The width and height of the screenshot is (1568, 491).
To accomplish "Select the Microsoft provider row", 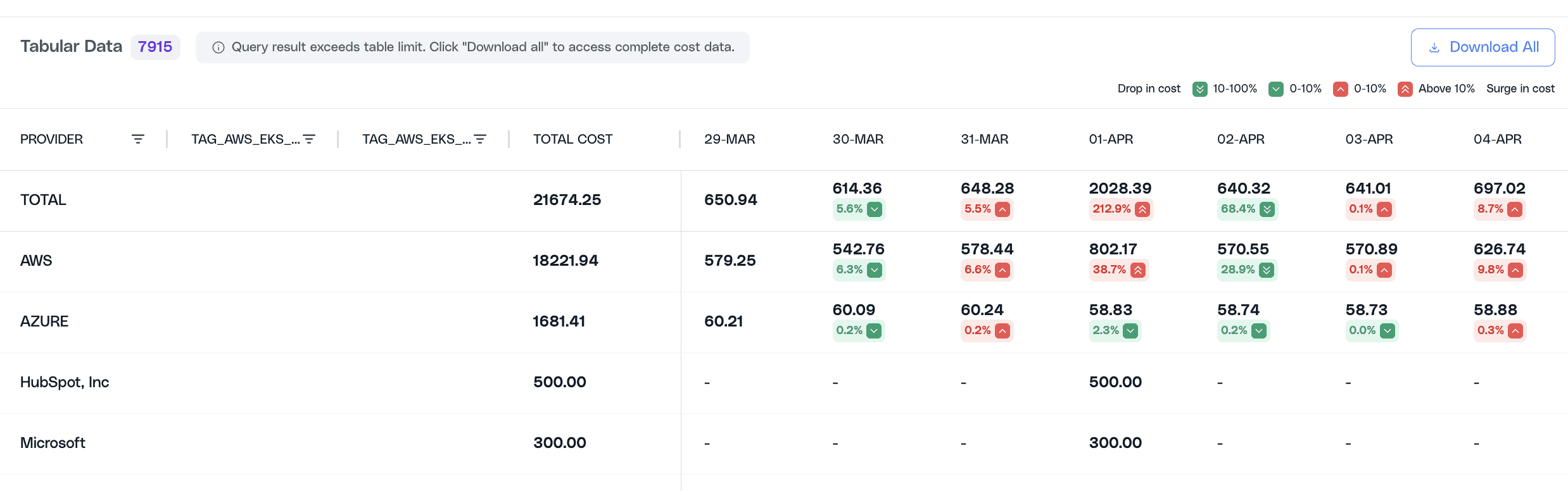I will point(784,444).
